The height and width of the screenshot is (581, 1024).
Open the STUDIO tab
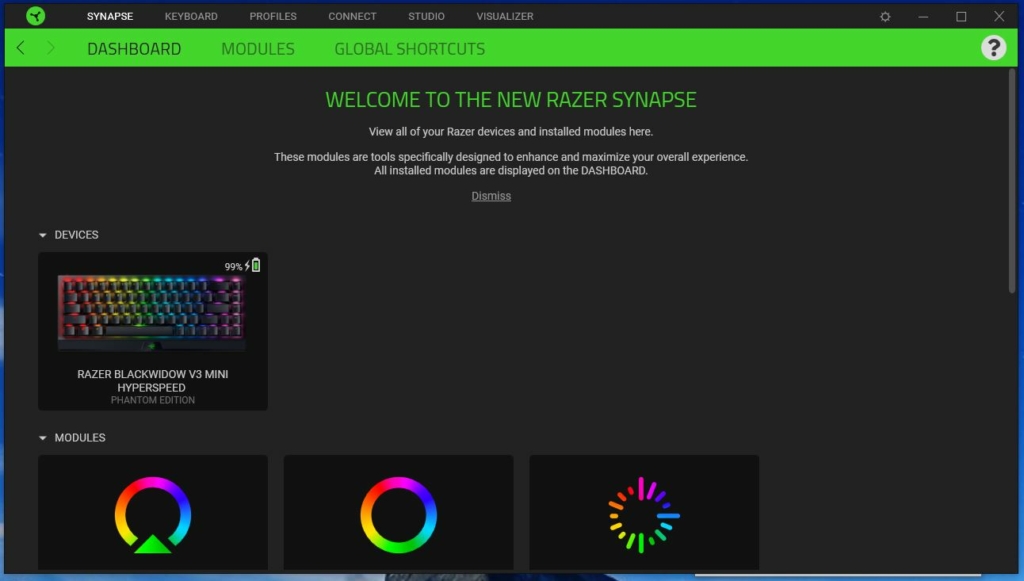426,16
